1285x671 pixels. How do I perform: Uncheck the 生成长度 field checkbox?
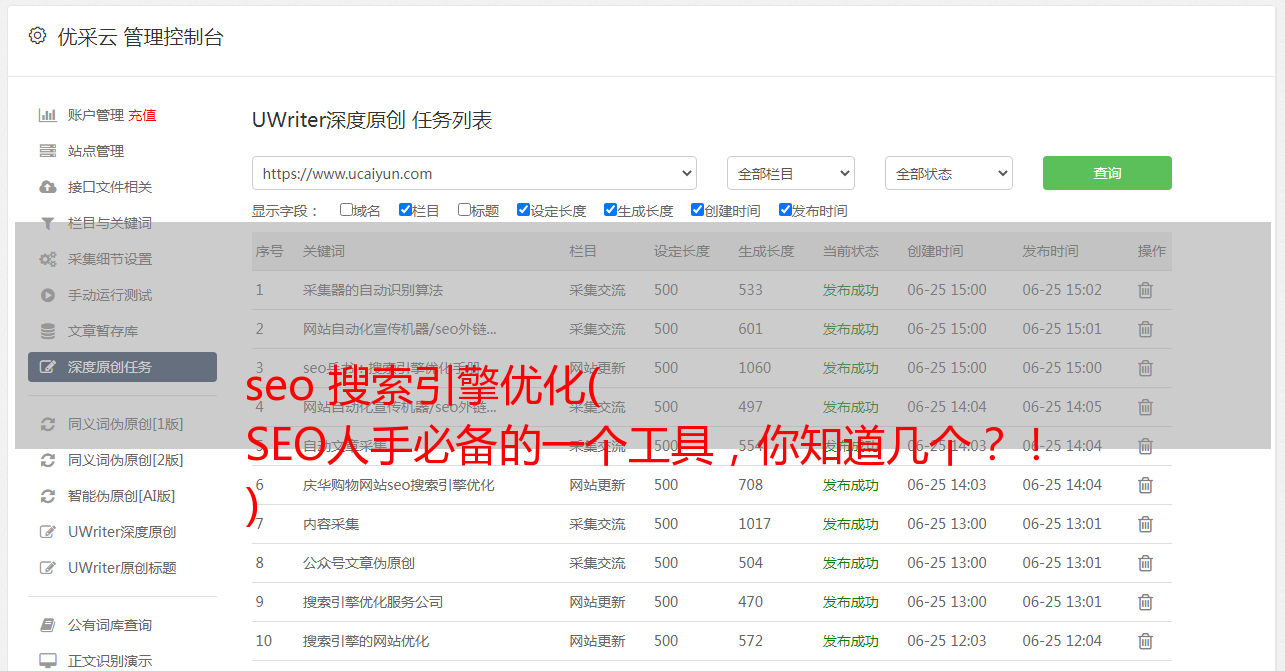(x=610, y=210)
